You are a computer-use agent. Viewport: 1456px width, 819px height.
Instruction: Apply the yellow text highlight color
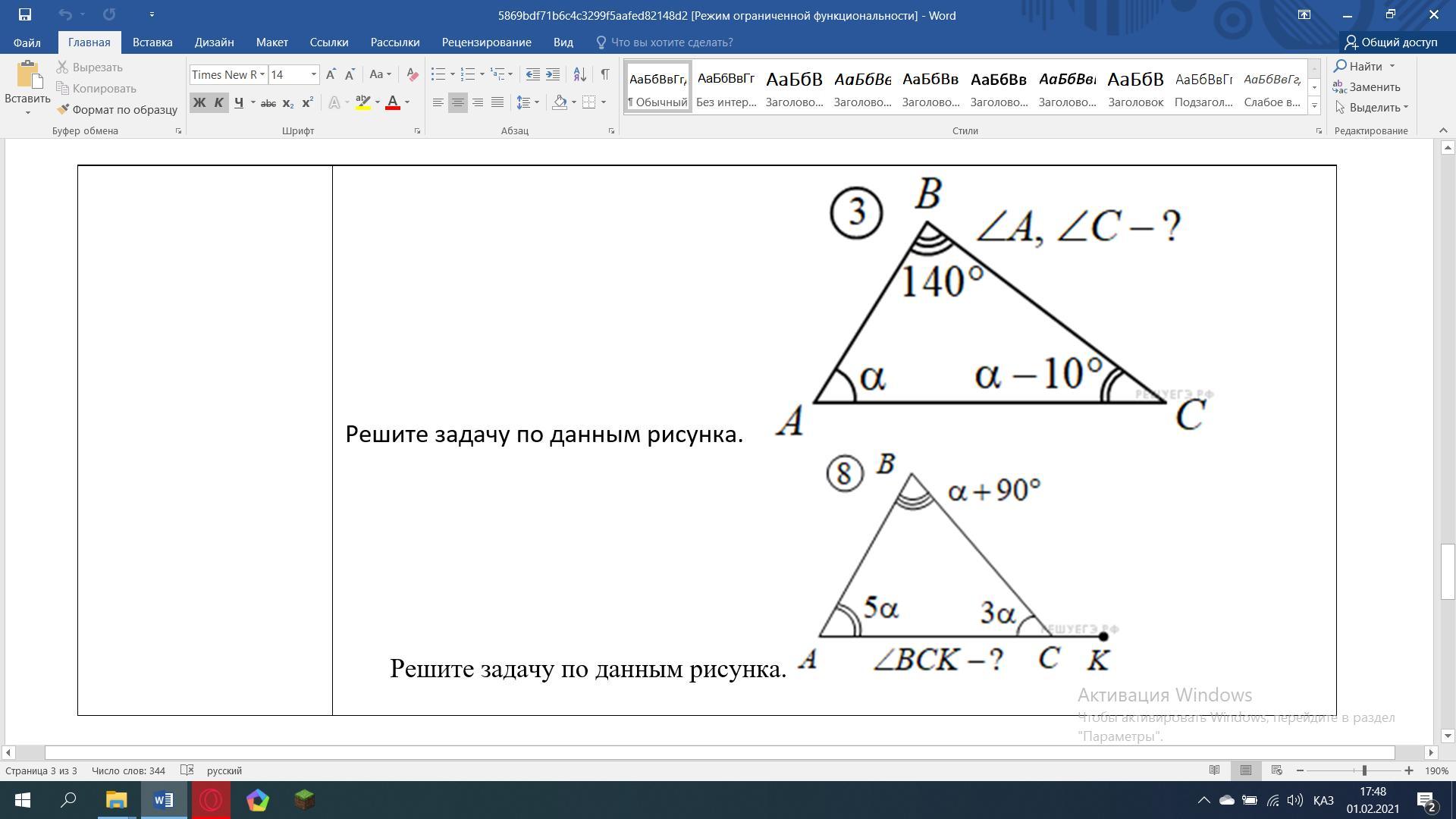click(362, 102)
